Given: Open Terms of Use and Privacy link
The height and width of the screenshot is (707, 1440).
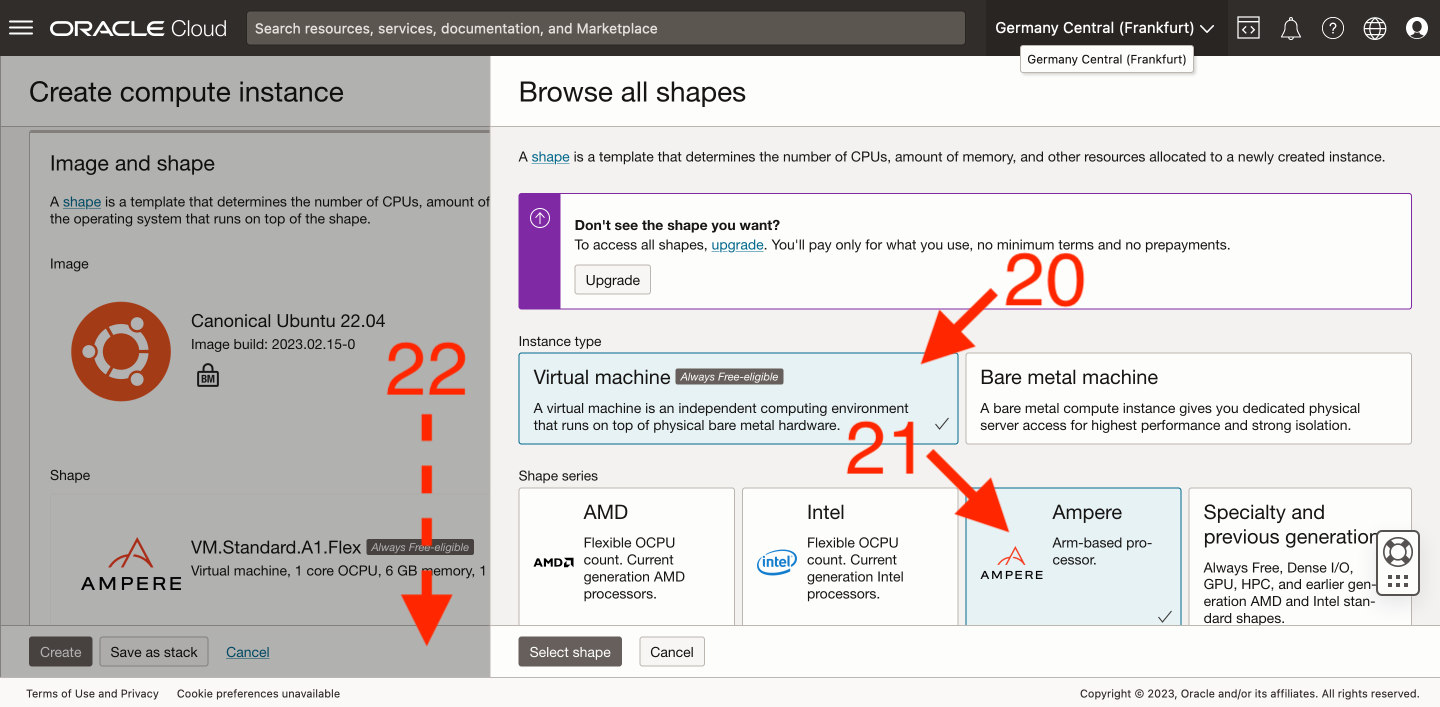Looking at the screenshot, I should [x=92, y=693].
